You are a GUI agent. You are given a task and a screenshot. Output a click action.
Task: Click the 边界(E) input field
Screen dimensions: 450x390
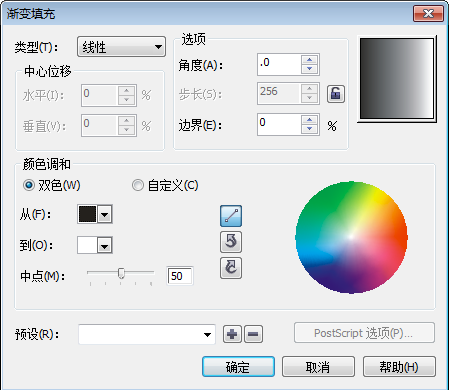279,124
